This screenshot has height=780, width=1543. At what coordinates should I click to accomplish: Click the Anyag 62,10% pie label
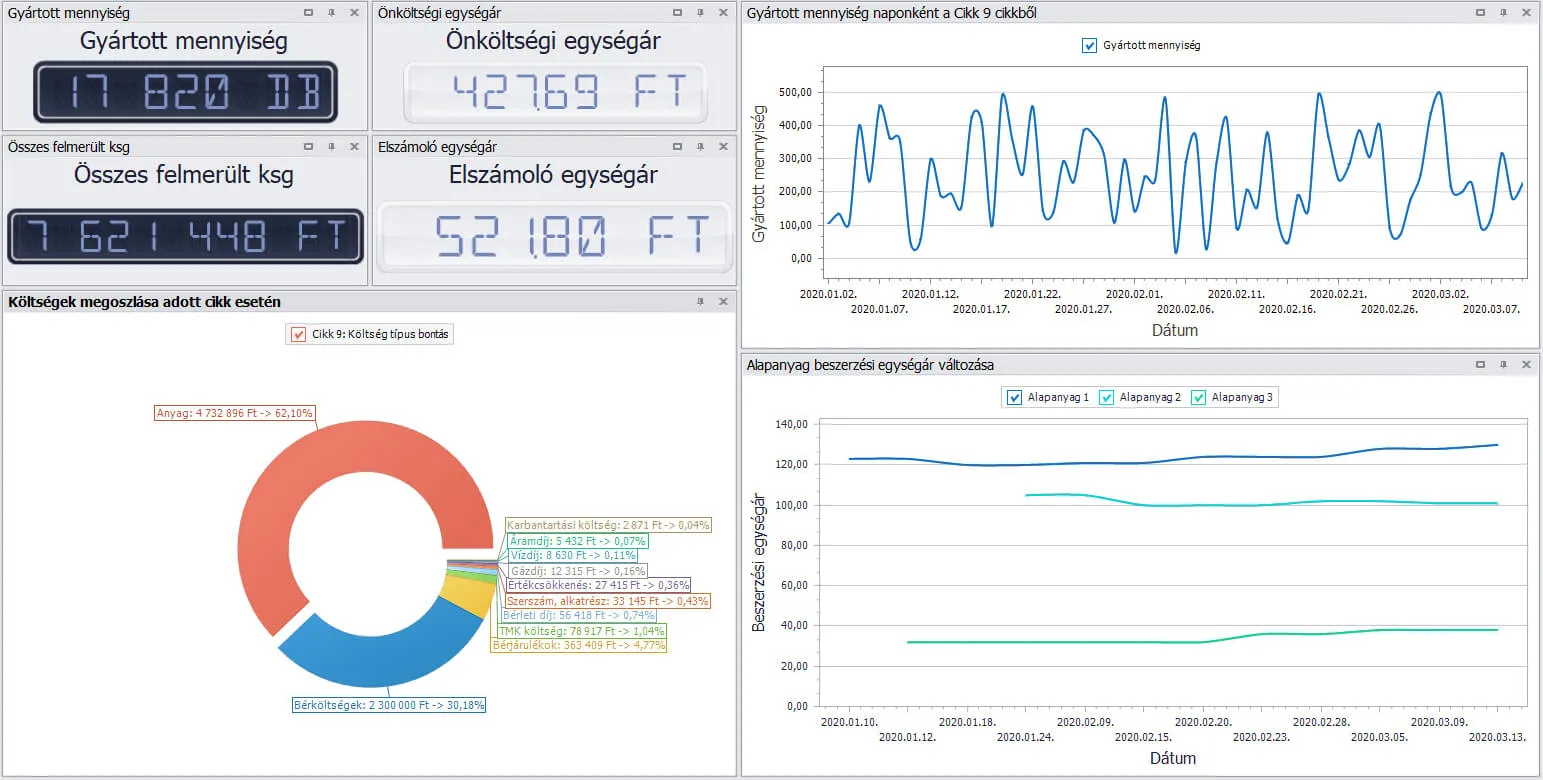click(x=235, y=413)
